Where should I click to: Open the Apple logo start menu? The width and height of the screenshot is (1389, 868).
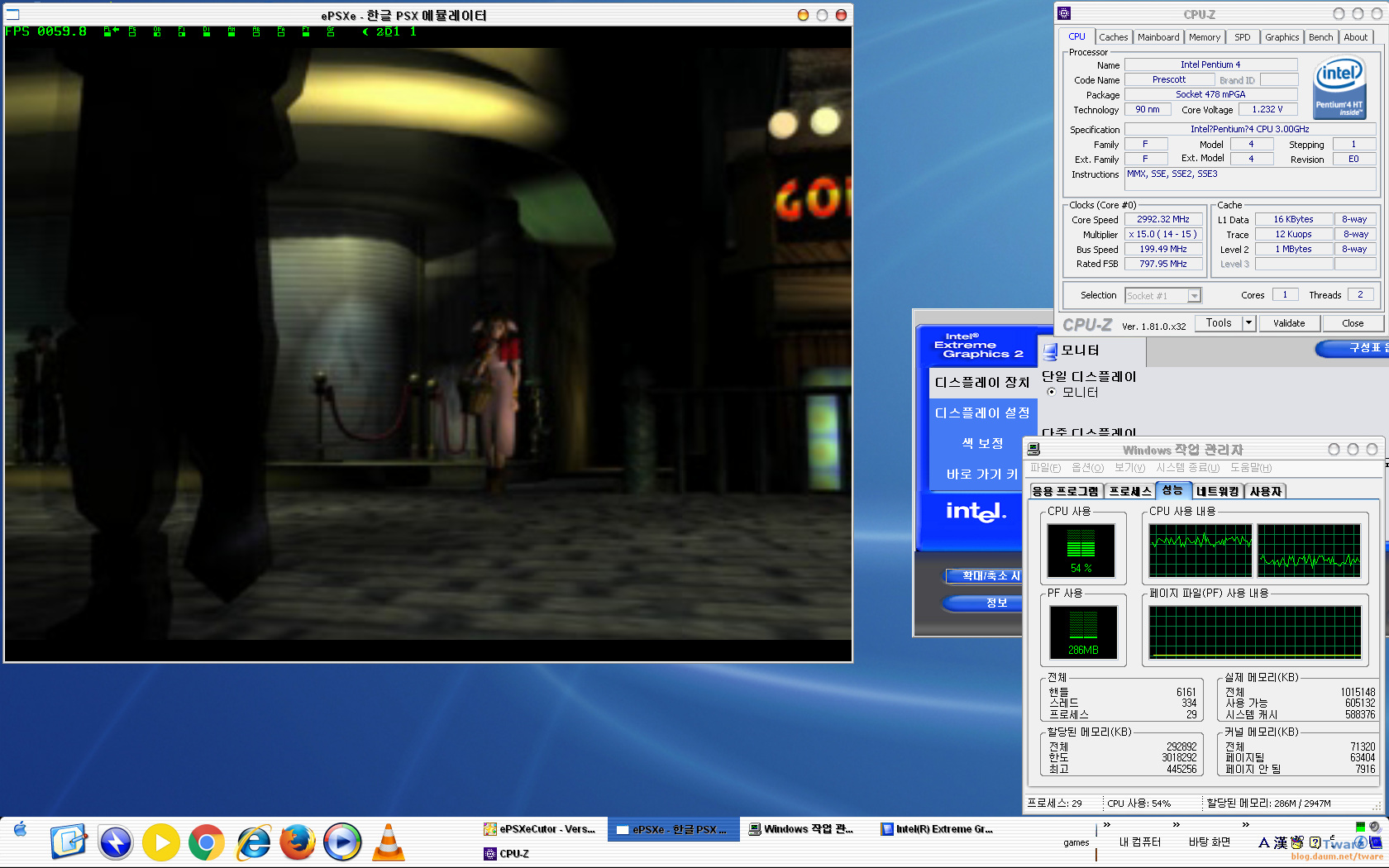tap(21, 829)
